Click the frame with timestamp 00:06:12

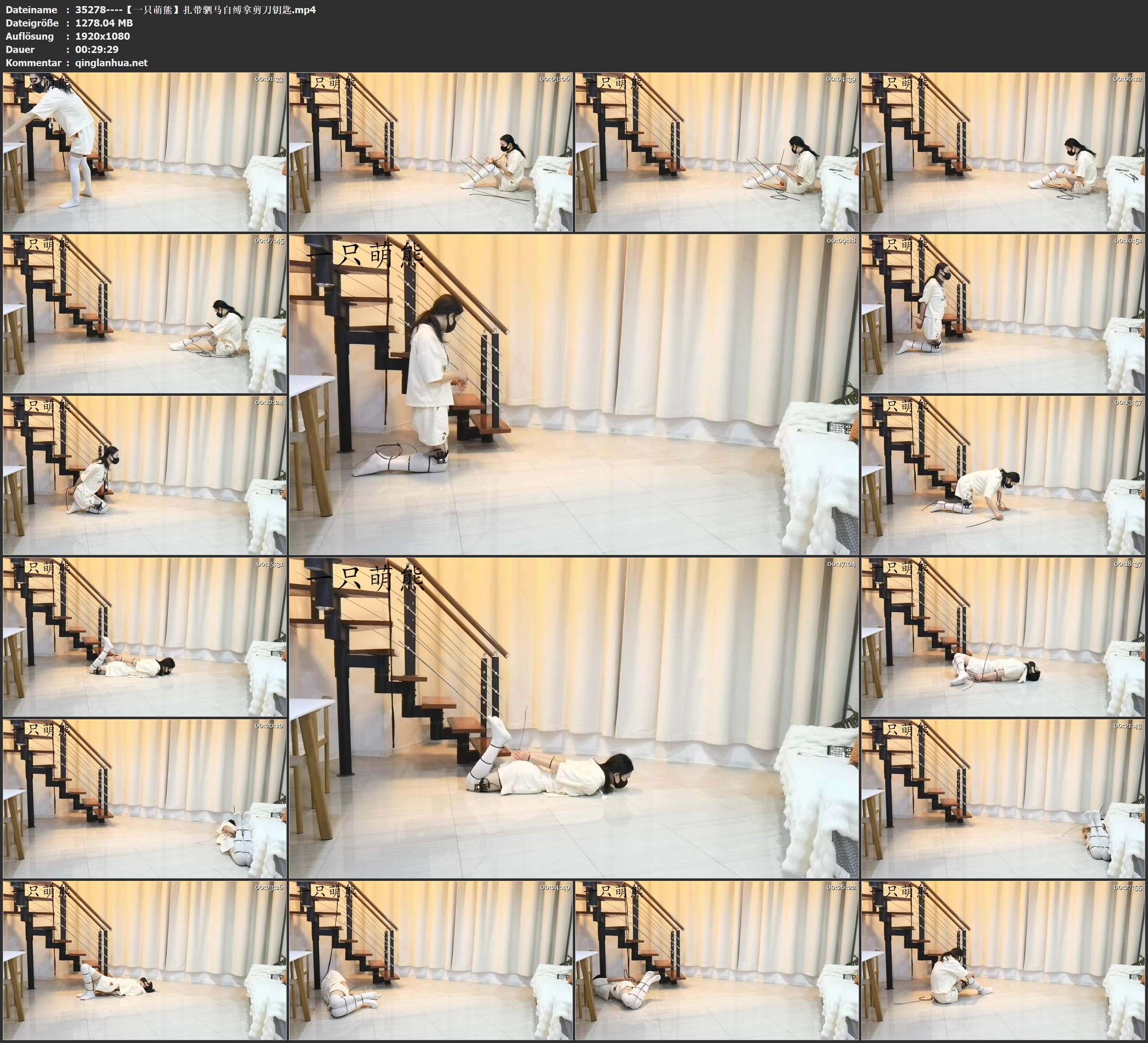point(1003,152)
